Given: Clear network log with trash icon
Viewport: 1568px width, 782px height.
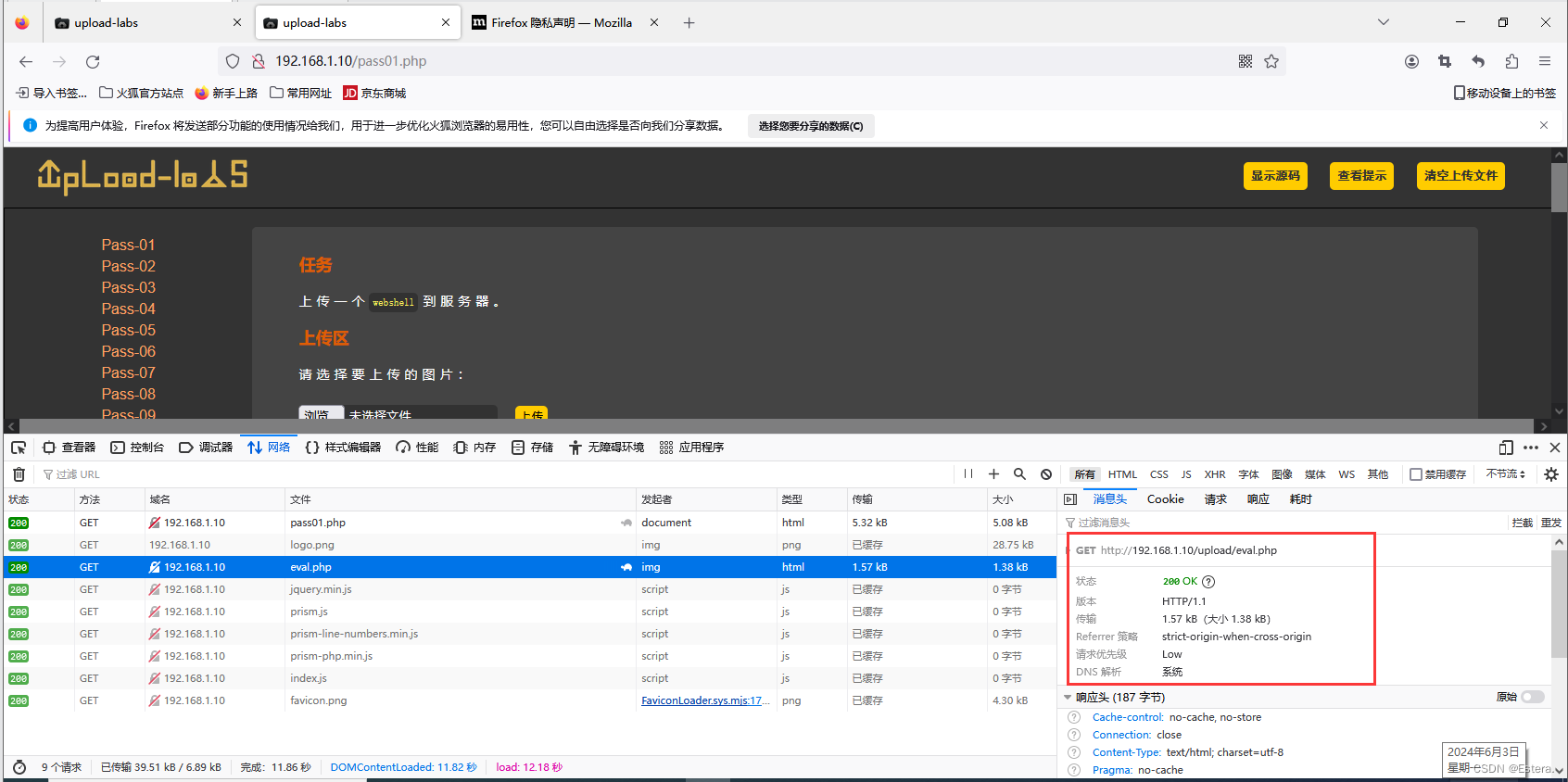Looking at the screenshot, I should (x=19, y=474).
